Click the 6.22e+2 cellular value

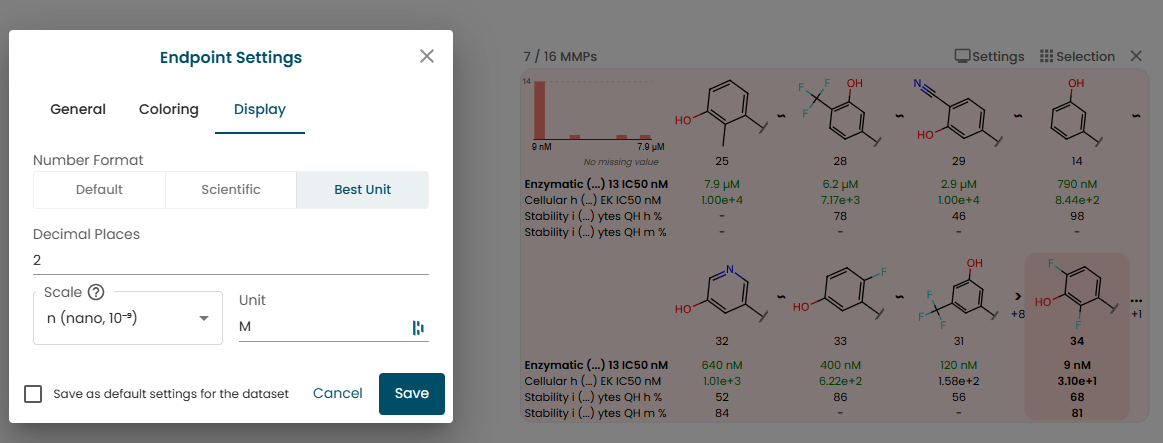pyautogui.click(x=840, y=381)
